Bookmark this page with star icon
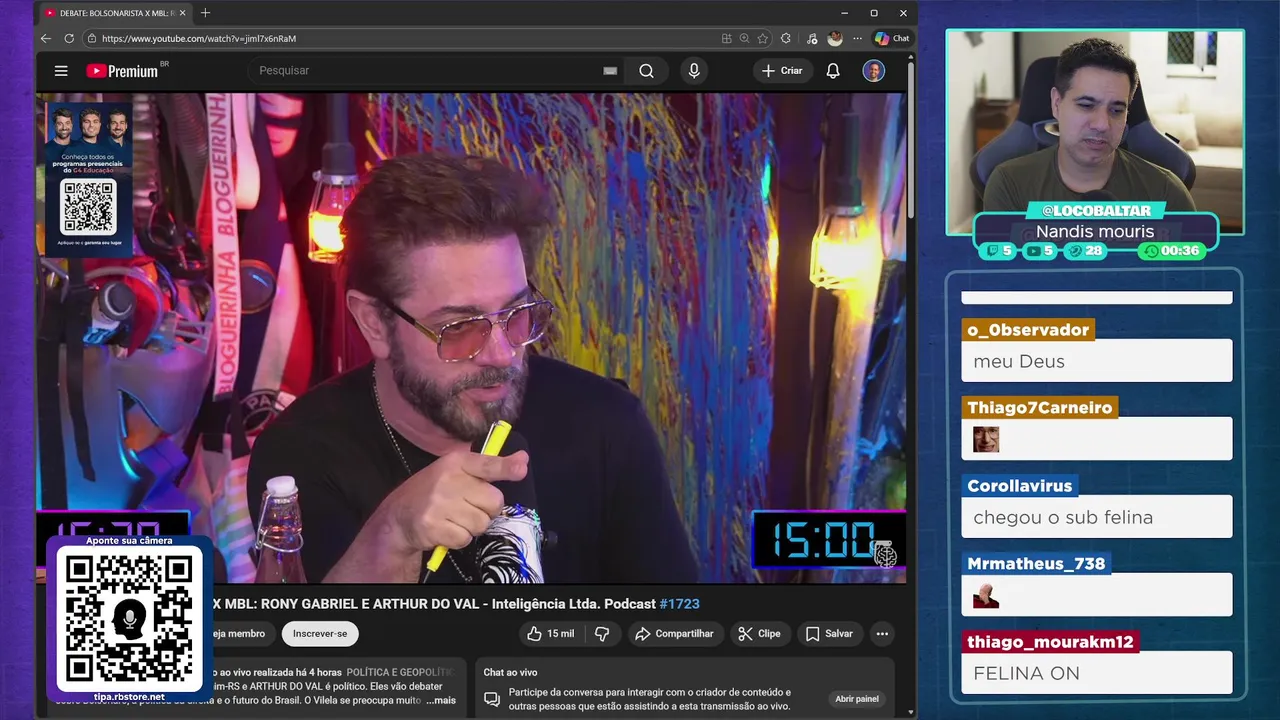 [x=763, y=38]
